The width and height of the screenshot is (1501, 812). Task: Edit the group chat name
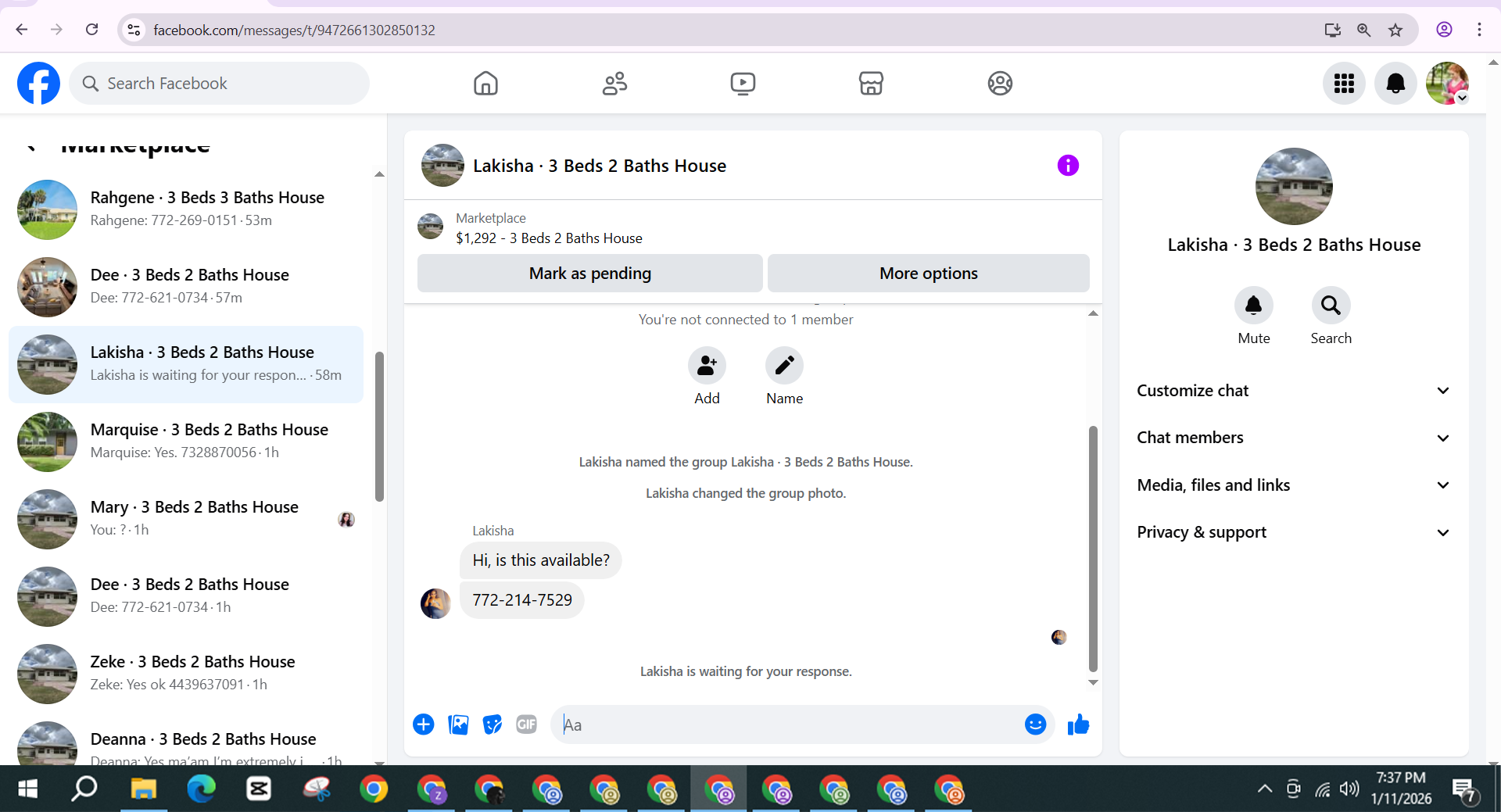coord(784,366)
